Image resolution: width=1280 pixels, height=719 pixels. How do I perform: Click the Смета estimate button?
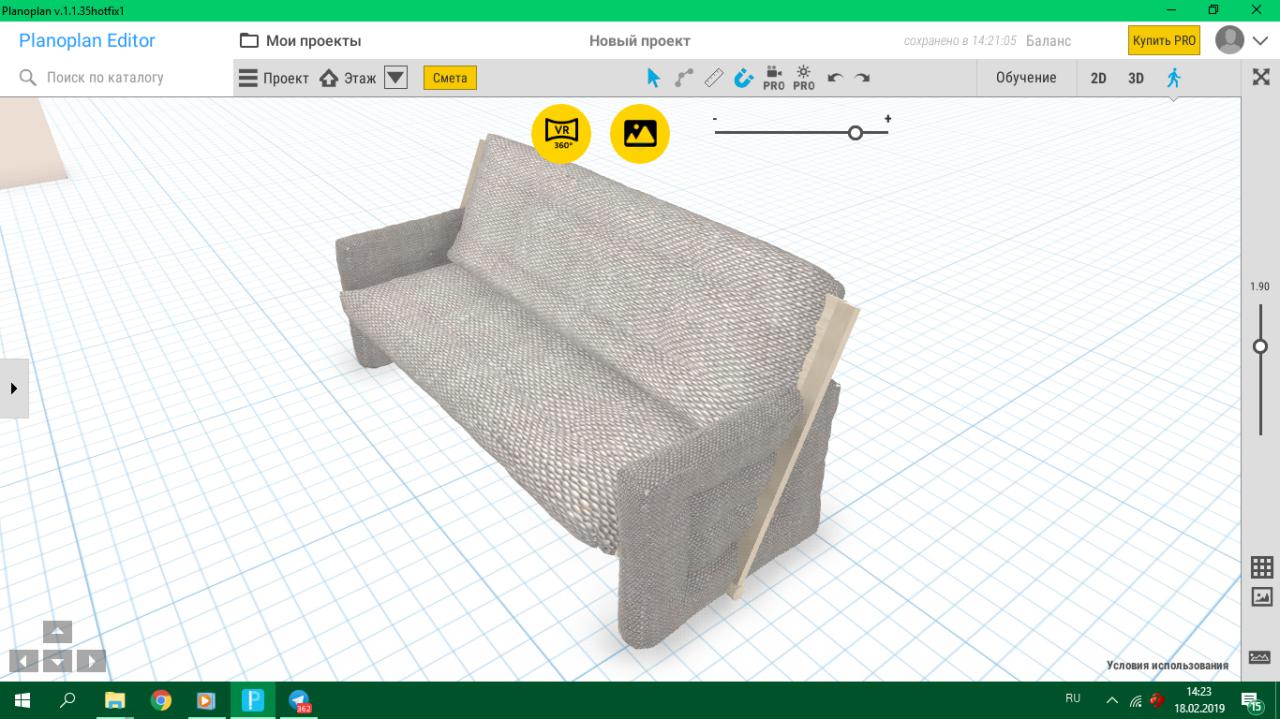pos(450,78)
